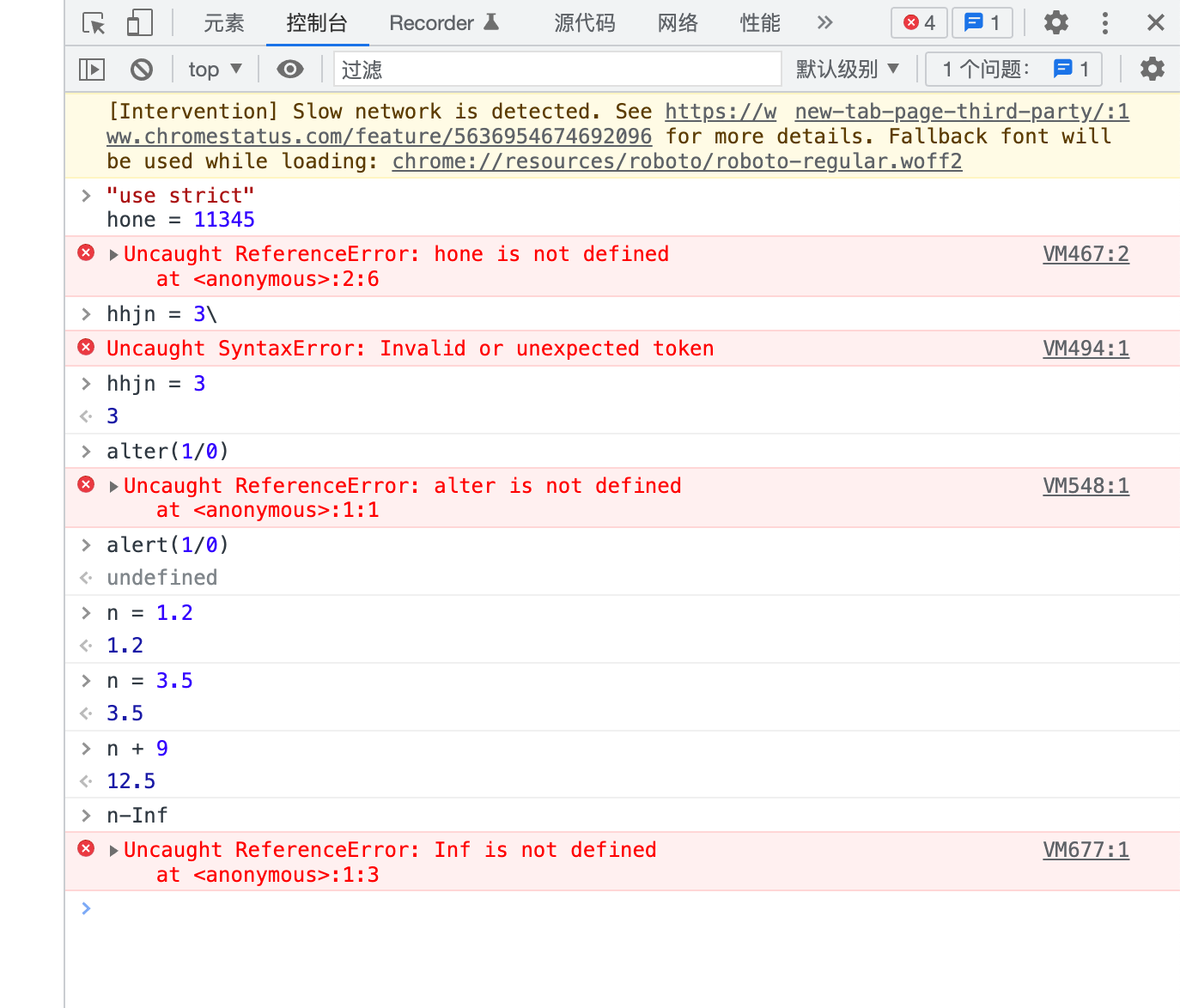Expand the hone is not defined error
This screenshot has width=1180, height=1008.
point(114,255)
